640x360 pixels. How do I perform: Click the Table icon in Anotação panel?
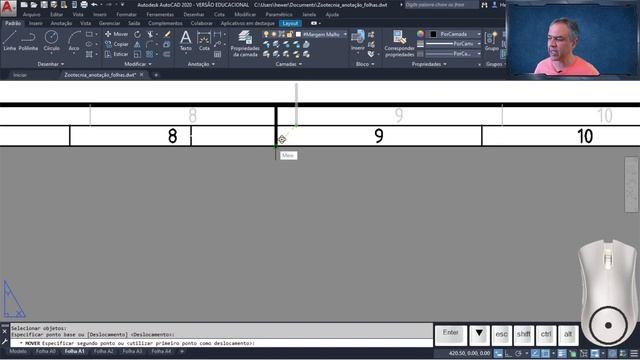218,54
